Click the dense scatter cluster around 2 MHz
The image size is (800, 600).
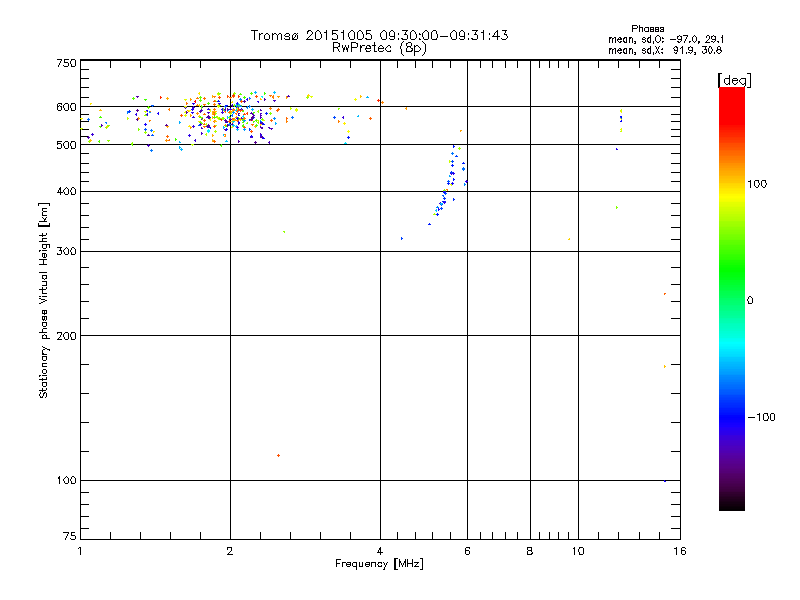[225, 113]
